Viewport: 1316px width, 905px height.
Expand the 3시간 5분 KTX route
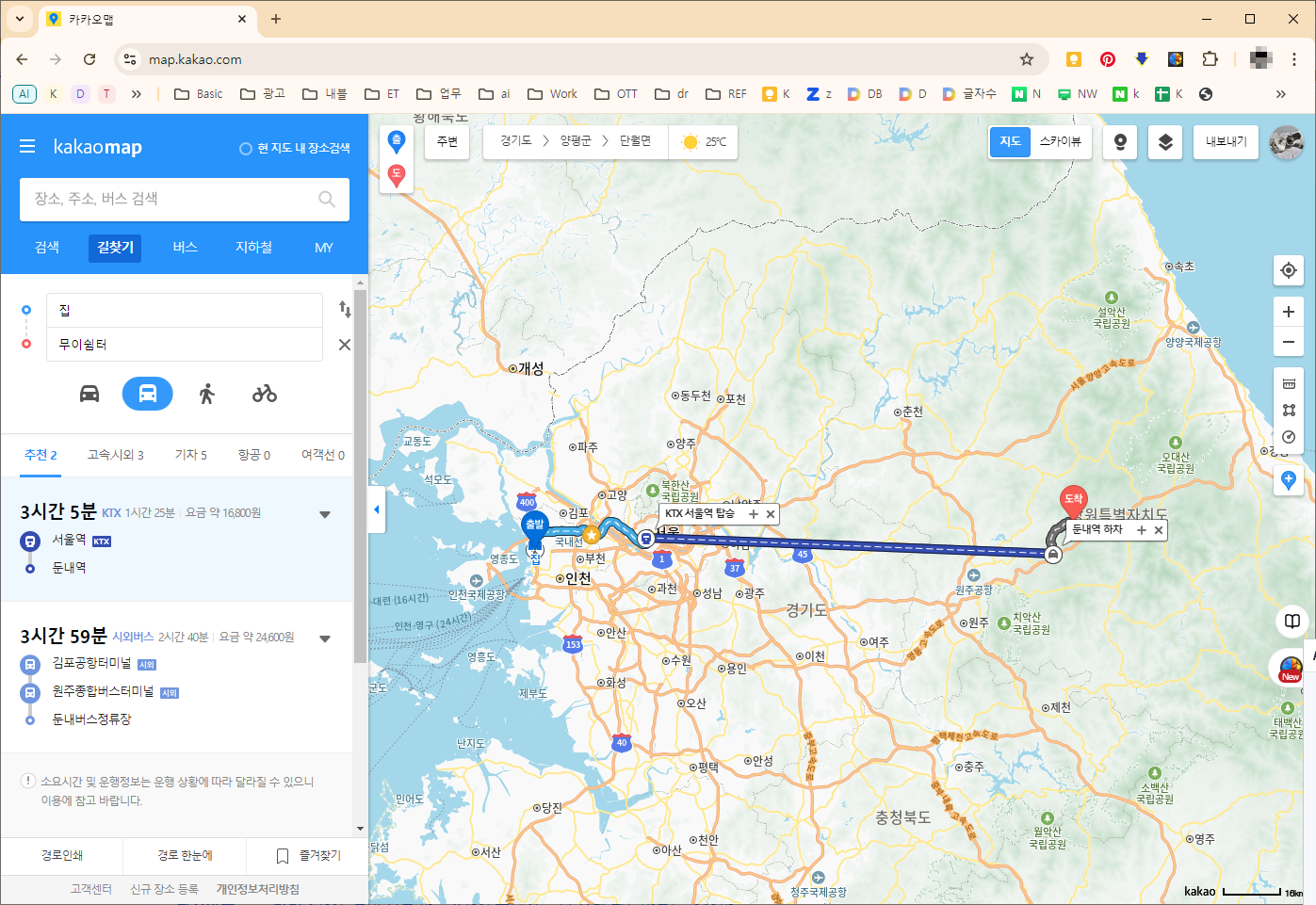(325, 514)
